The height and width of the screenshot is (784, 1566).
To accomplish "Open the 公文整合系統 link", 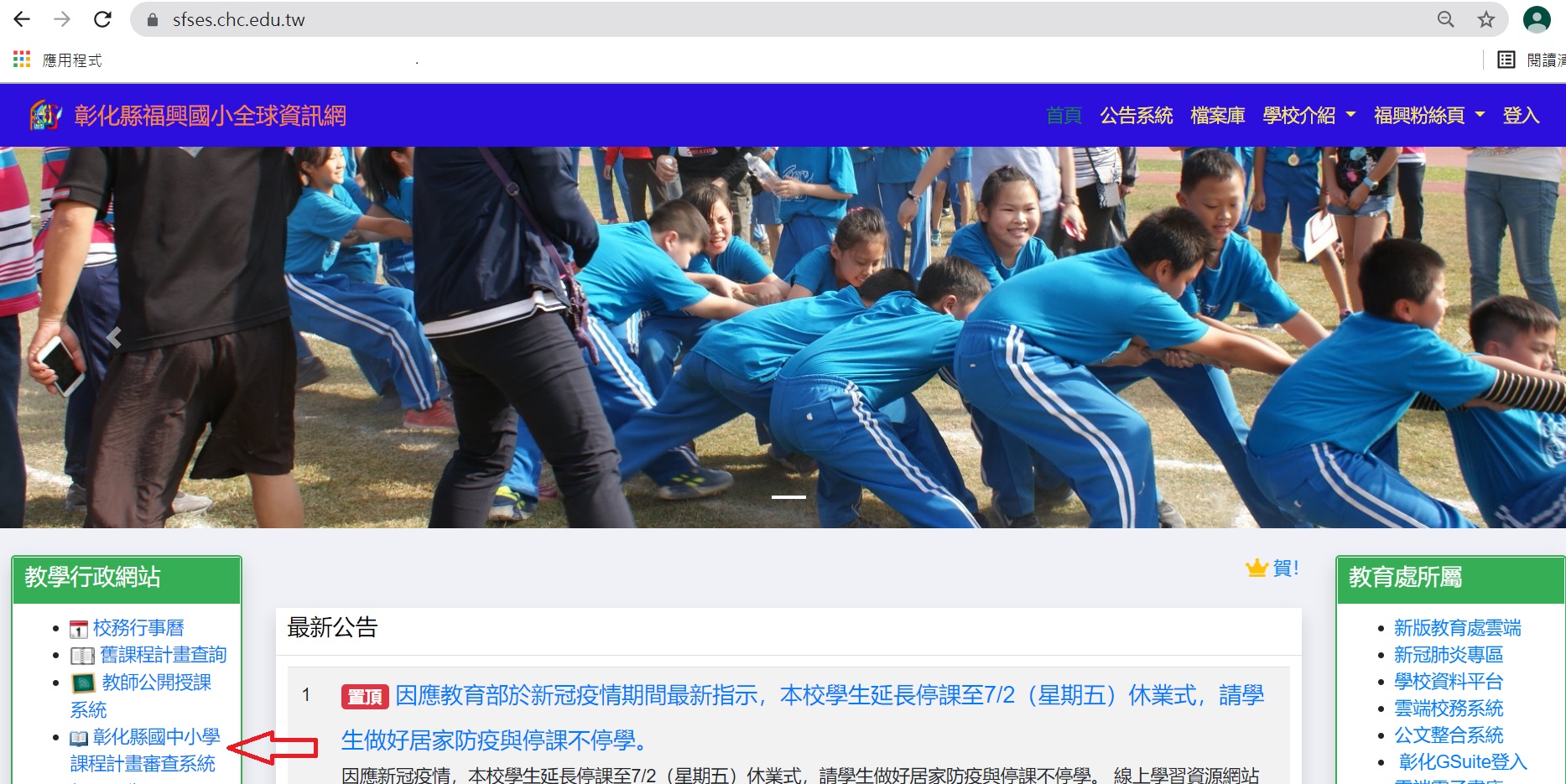I will (x=1449, y=735).
